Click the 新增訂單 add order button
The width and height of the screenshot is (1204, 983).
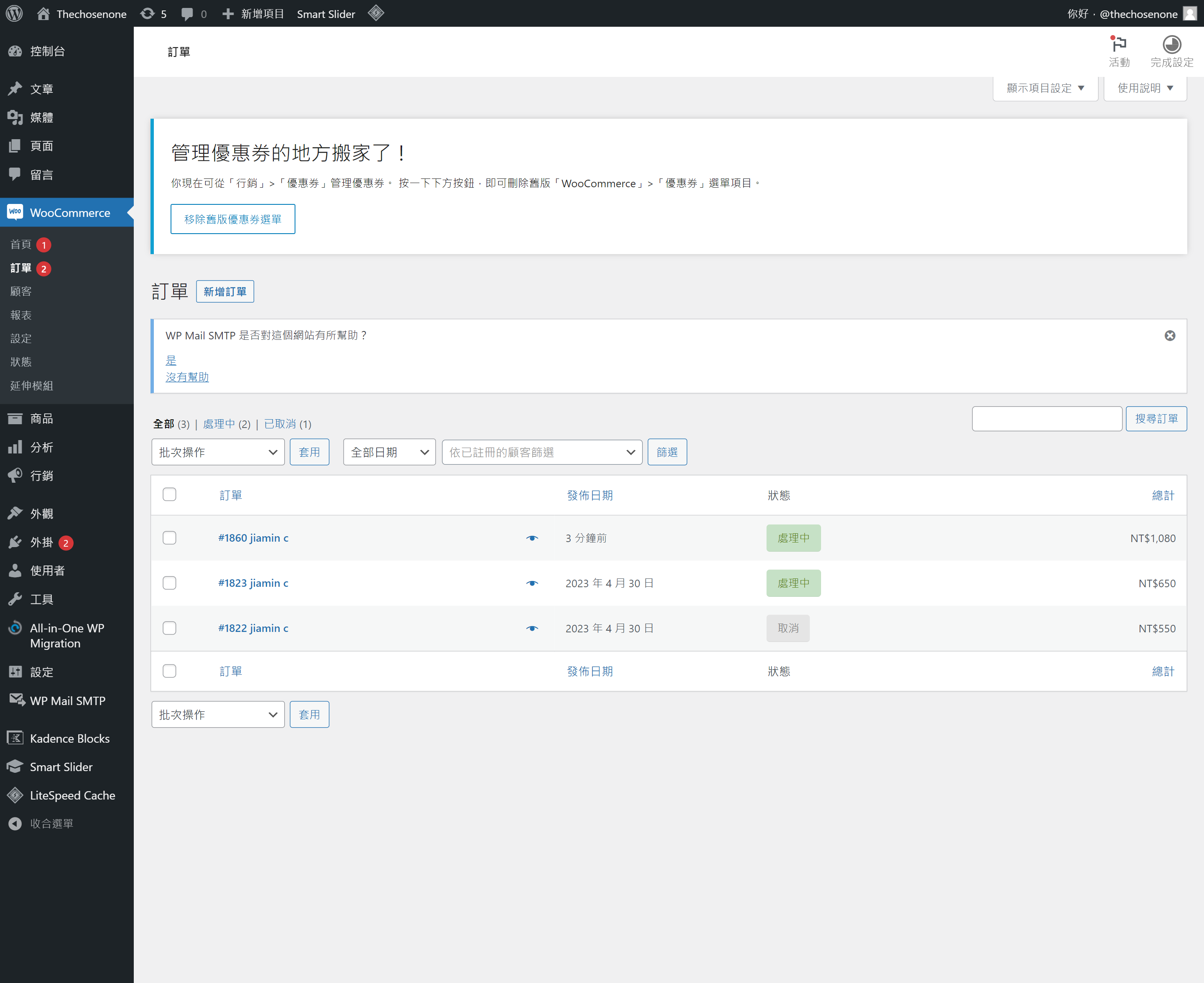click(225, 292)
